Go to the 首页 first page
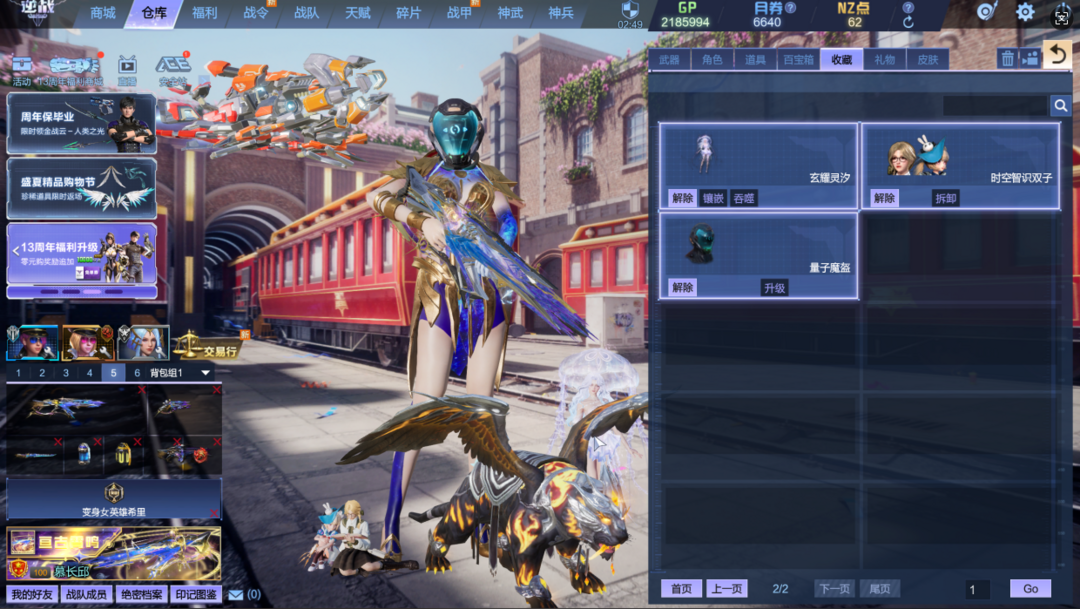This screenshot has height=609, width=1080. [x=681, y=589]
